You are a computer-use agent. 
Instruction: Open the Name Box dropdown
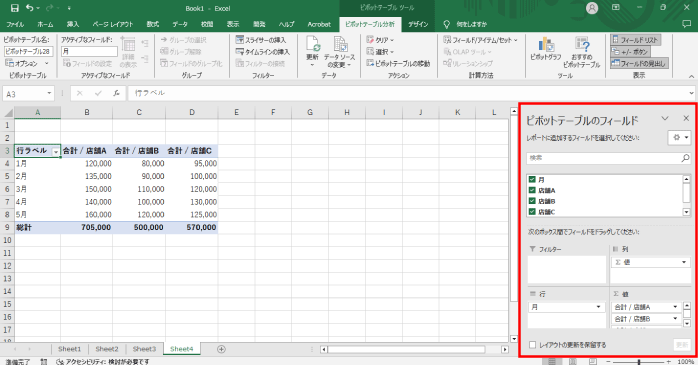point(49,93)
